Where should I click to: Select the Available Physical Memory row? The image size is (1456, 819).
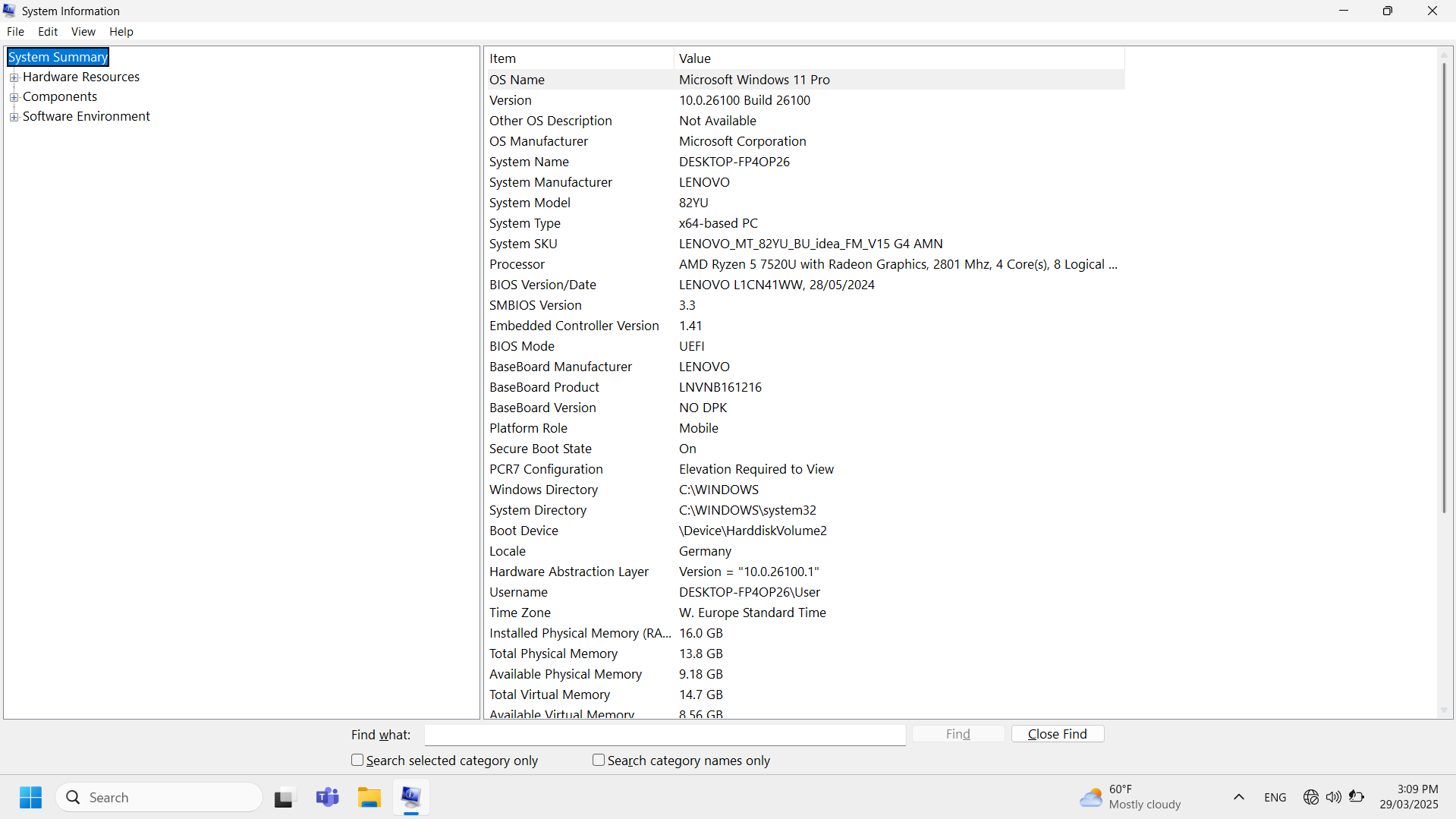point(805,674)
